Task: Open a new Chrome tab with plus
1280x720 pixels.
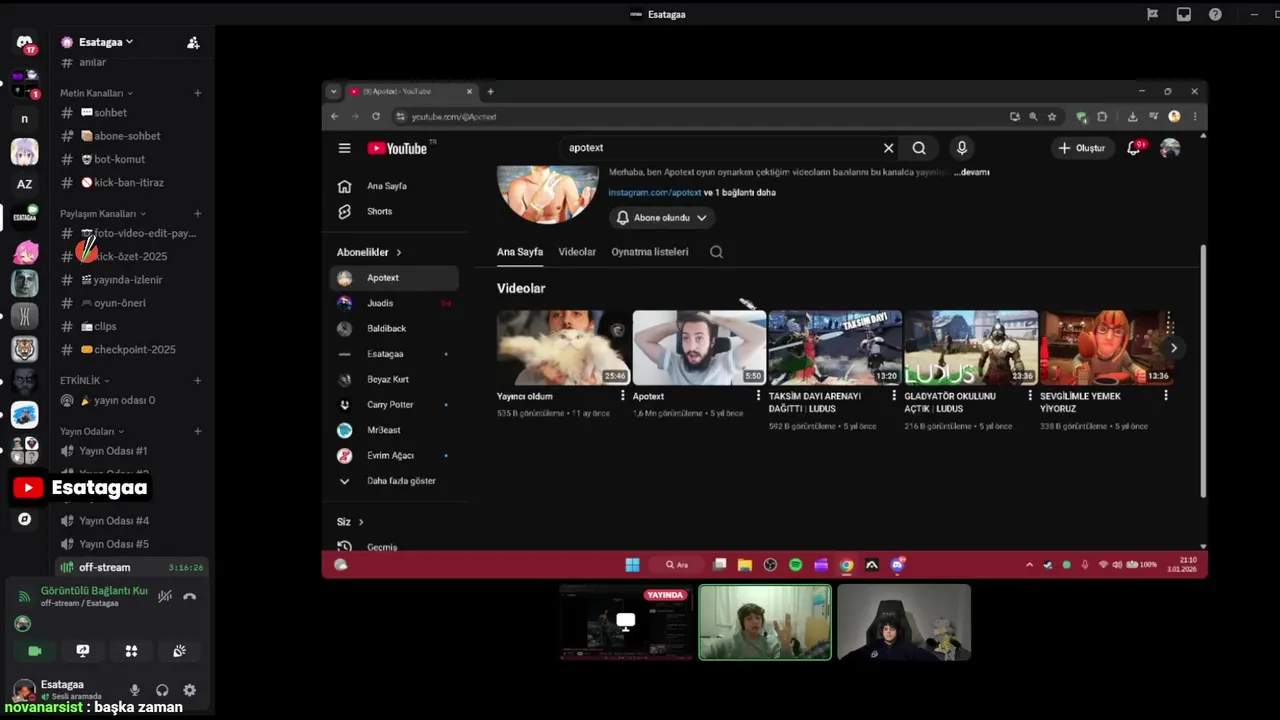Action: (x=490, y=91)
